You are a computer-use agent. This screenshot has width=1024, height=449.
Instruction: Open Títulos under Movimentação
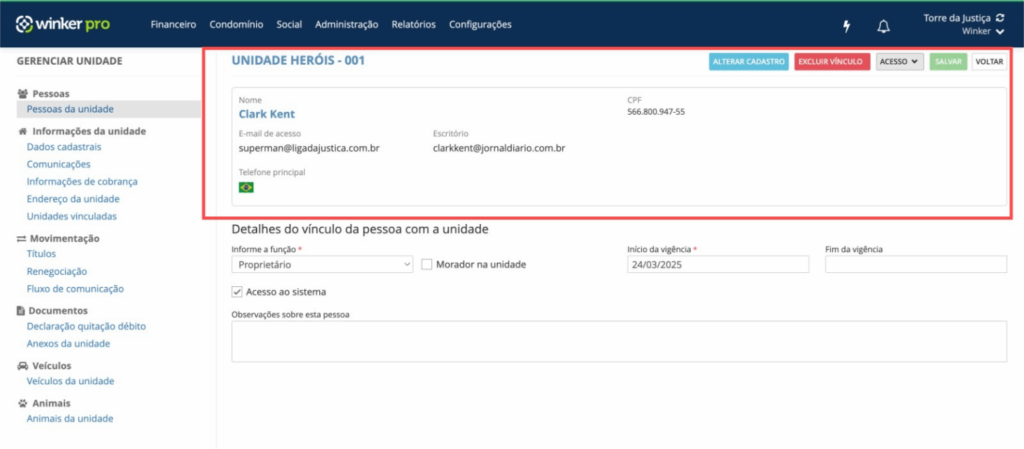pos(41,254)
